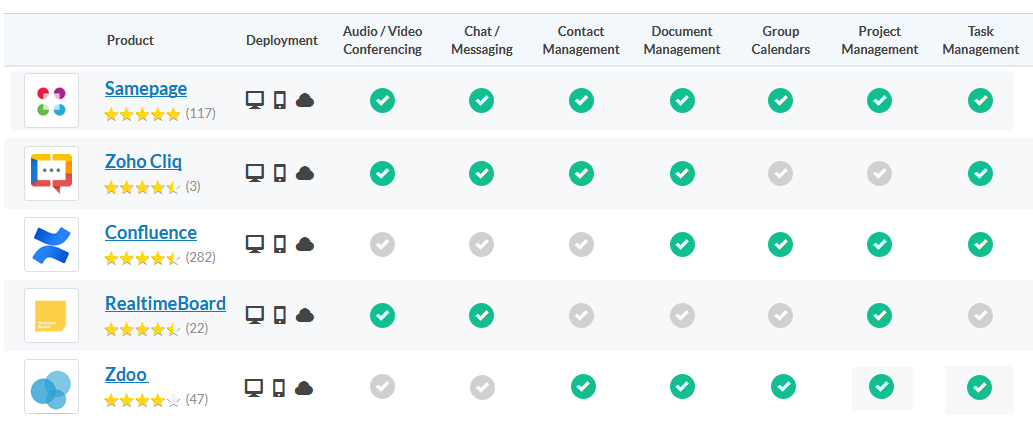The image size is (1033, 422).
Task: Click Zoho Cliq review count (3)
Action: 193,186
